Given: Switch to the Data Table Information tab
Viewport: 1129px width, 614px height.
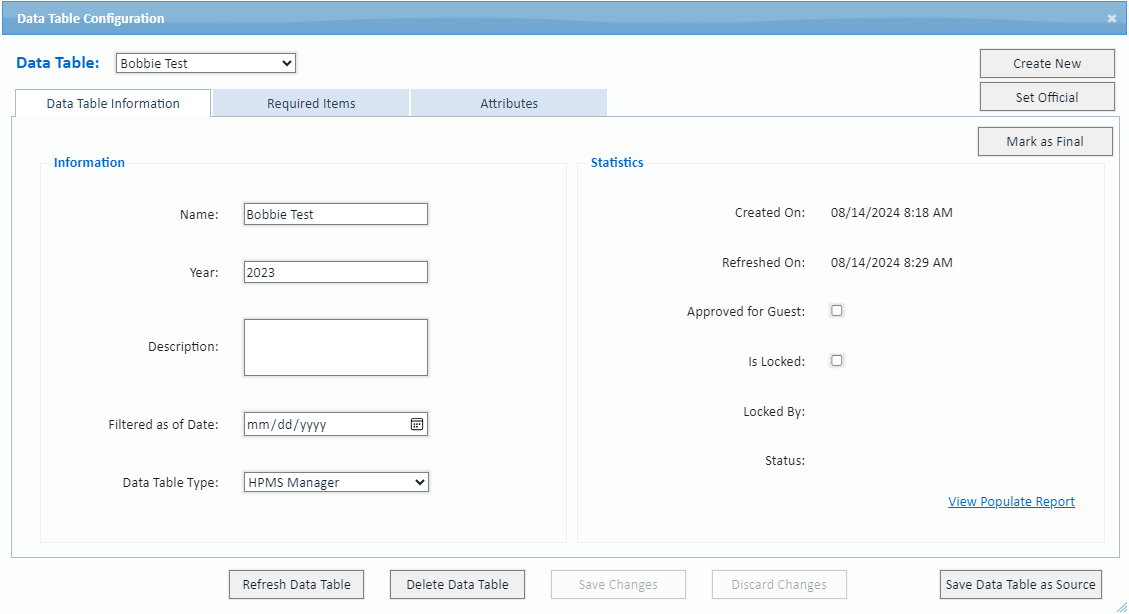Looking at the screenshot, I should click(113, 103).
